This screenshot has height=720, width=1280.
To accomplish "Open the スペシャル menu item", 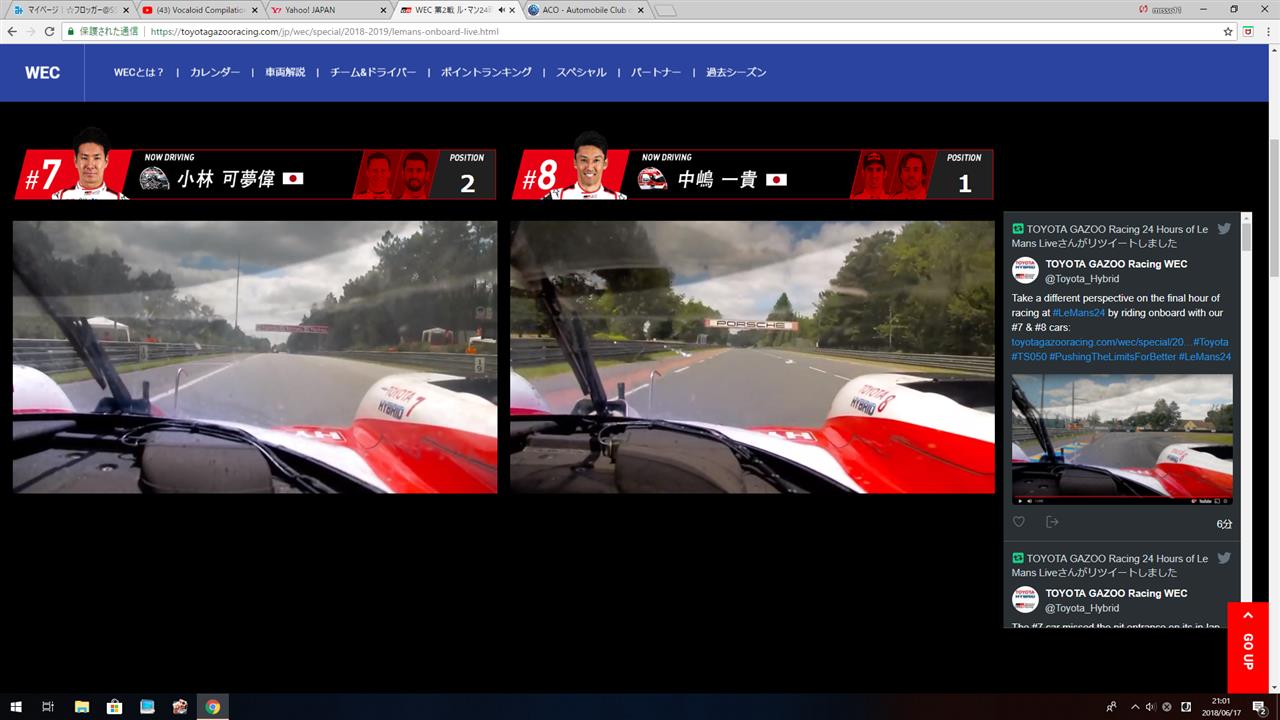I will coord(581,72).
